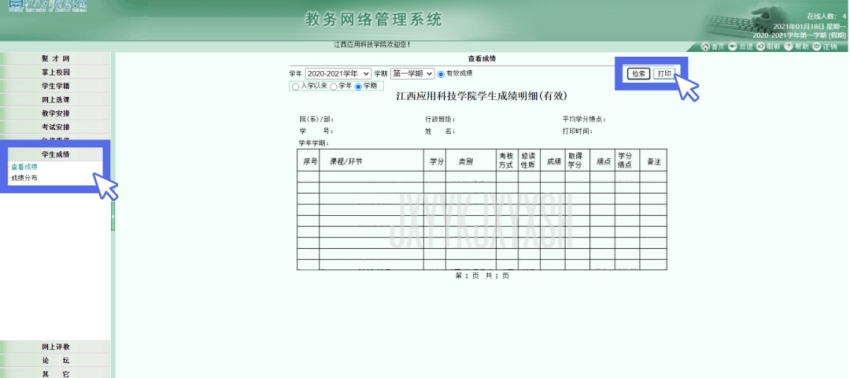The width and height of the screenshot is (851, 378).
Task: Open the 查看成绩 link
Action: click(24, 167)
